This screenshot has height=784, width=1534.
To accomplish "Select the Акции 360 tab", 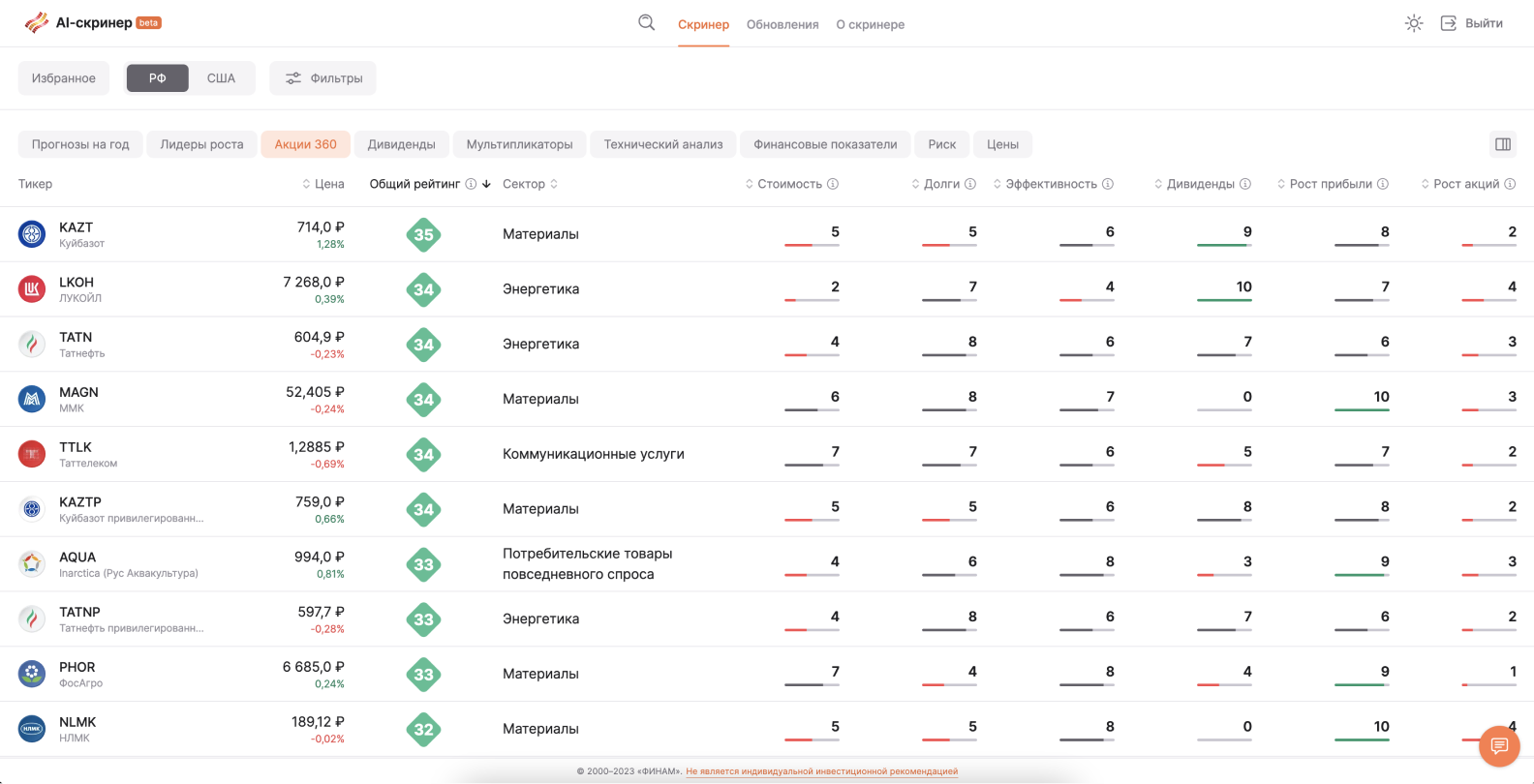I will [306, 144].
